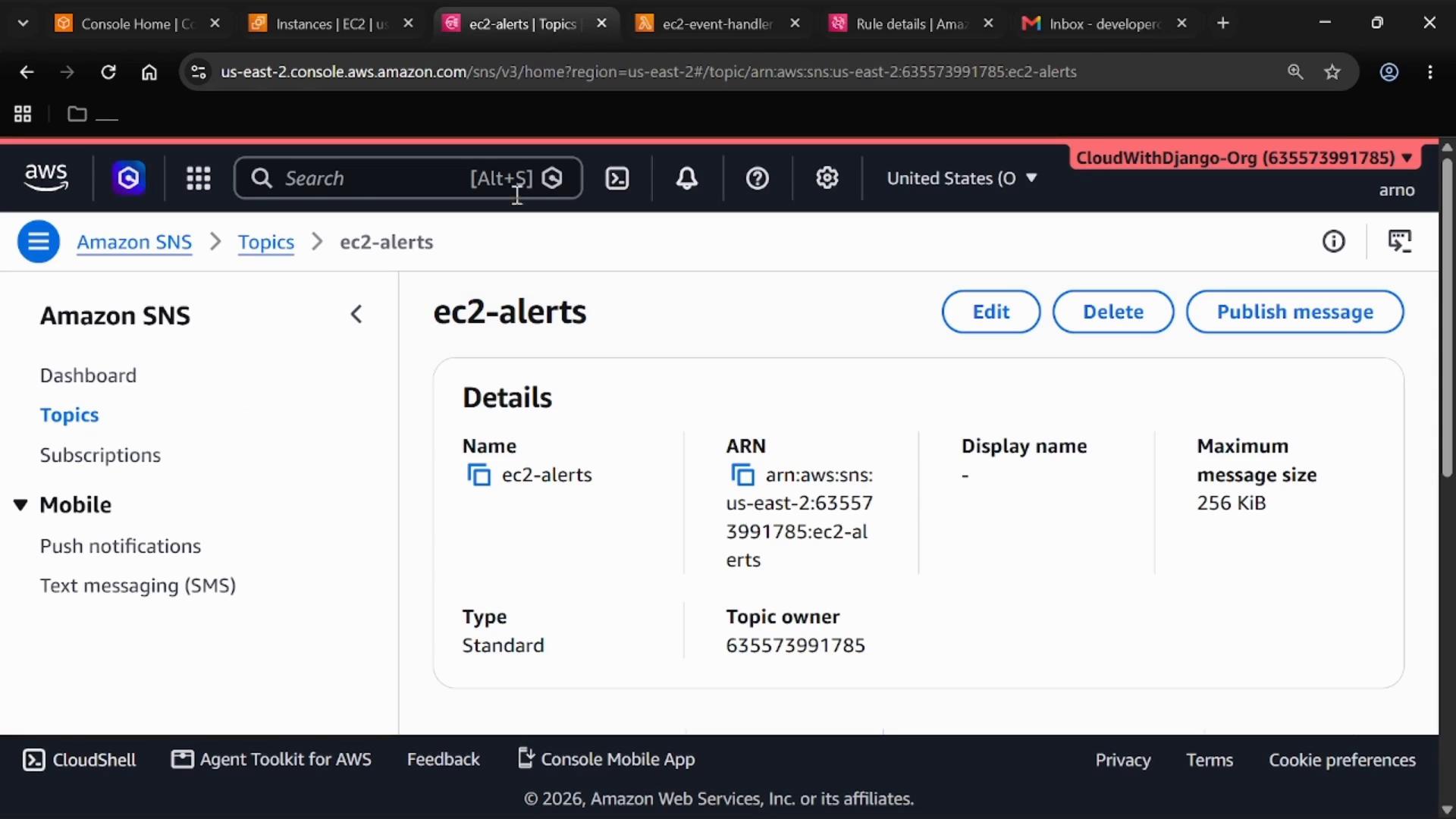Viewport: 1456px width, 819px height.
Task: Toggle the SNS hamburger navigation menu
Action: click(39, 242)
